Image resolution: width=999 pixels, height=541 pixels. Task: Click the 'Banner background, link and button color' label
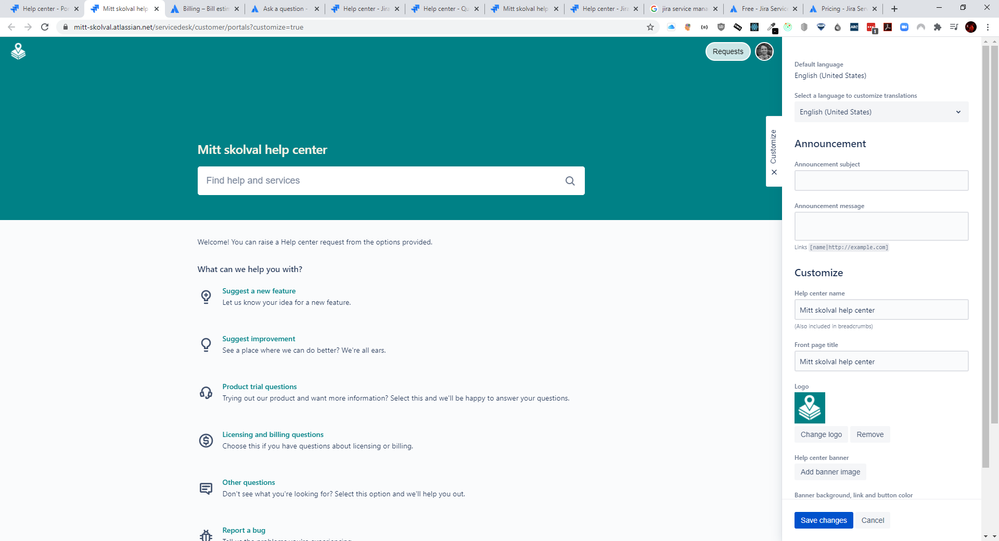[853, 495]
